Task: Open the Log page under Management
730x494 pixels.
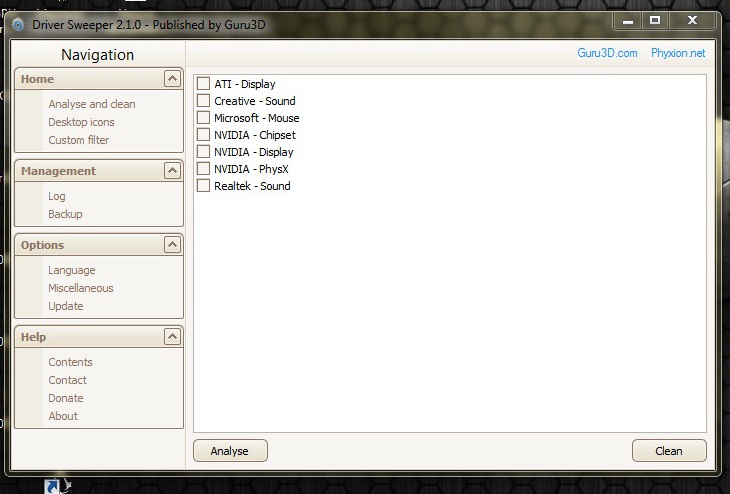Action: (57, 196)
